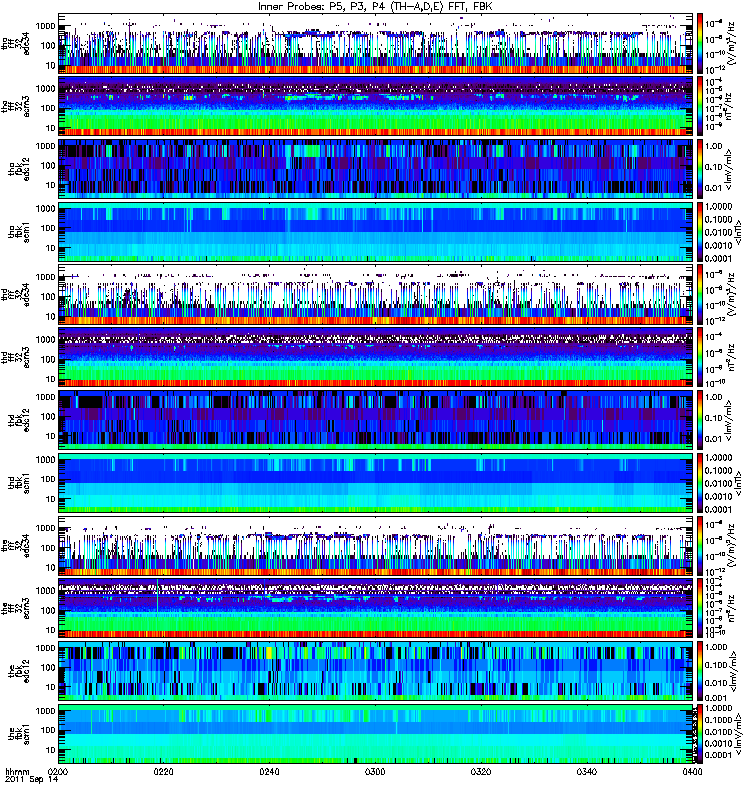
Task: Click the 'tha fff 32 scm3' y-axis label
Action: click(x=16, y=106)
